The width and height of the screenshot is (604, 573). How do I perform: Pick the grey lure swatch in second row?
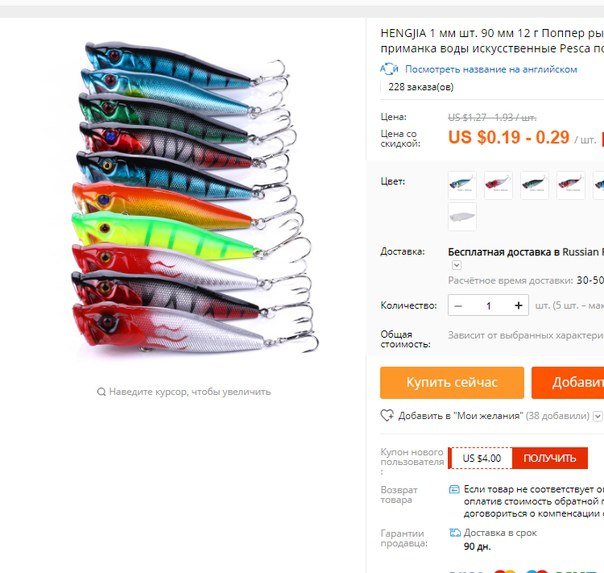pyautogui.click(x=462, y=217)
